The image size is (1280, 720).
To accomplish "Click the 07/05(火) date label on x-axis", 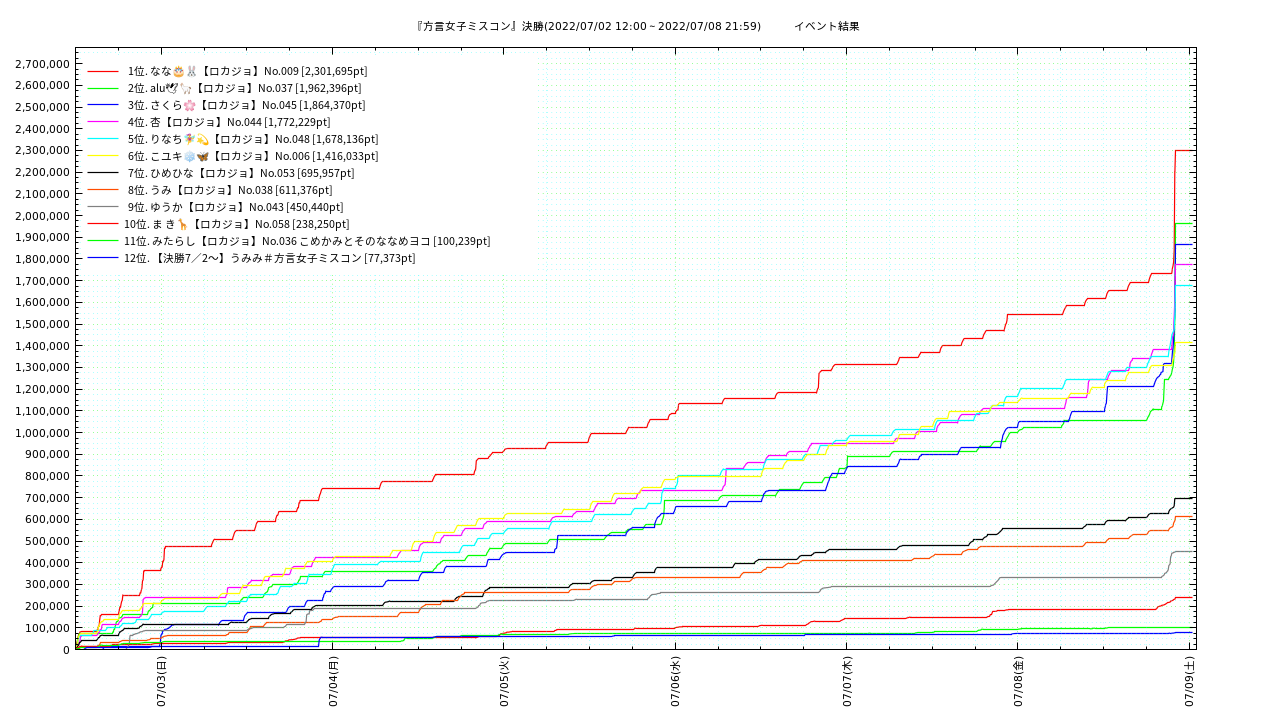I will (x=504, y=681).
